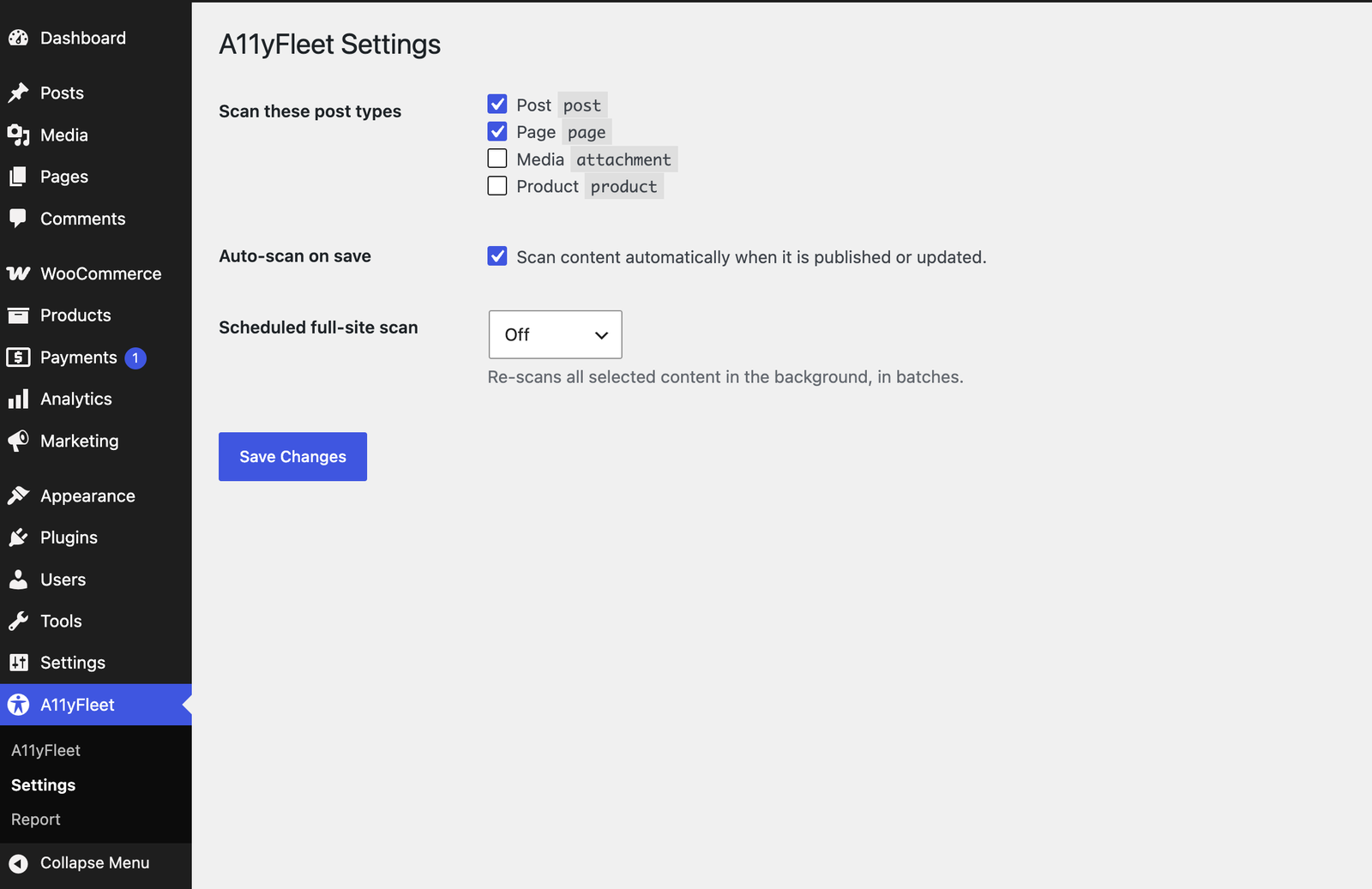Click the Dashboard gauge icon
This screenshot has height=889, width=1372.
pyautogui.click(x=18, y=38)
